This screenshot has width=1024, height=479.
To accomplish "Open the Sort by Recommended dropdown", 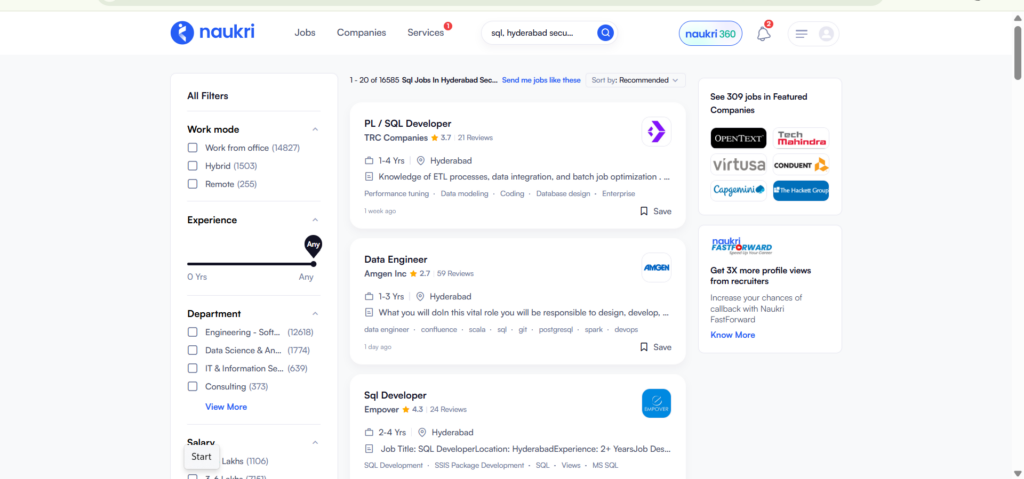I will pyautogui.click(x=634, y=80).
